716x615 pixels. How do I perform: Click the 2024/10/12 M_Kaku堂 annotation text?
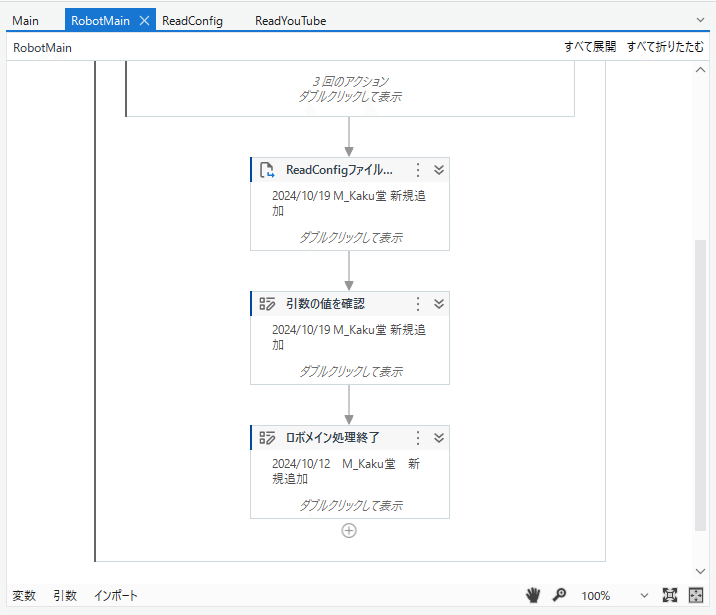346,471
